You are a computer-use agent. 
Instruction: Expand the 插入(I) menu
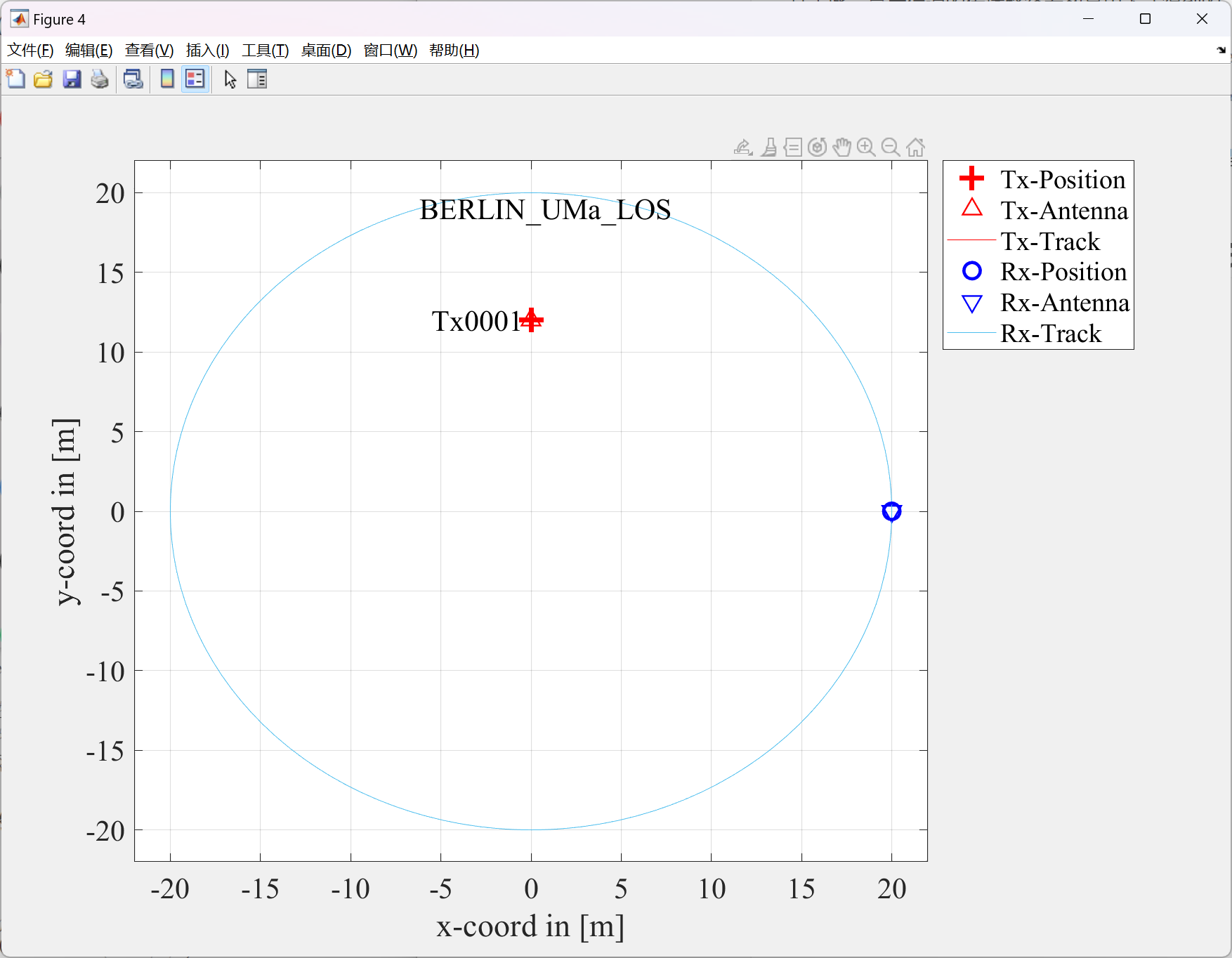click(x=207, y=51)
